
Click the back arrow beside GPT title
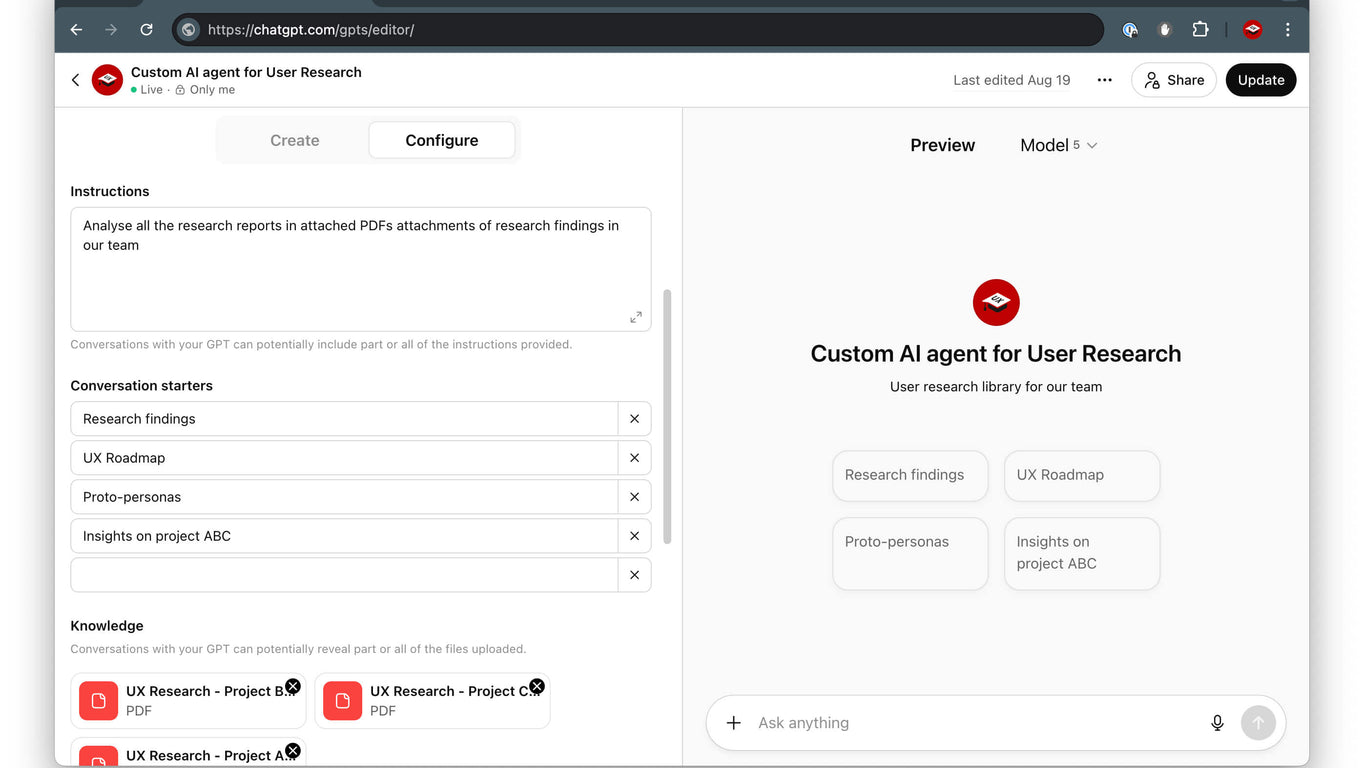tap(75, 80)
